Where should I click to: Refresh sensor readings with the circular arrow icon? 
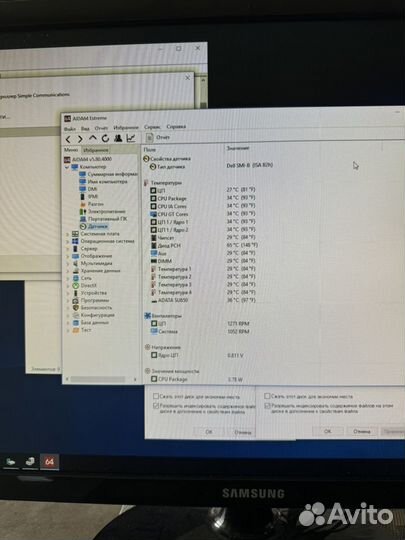click(105, 138)
